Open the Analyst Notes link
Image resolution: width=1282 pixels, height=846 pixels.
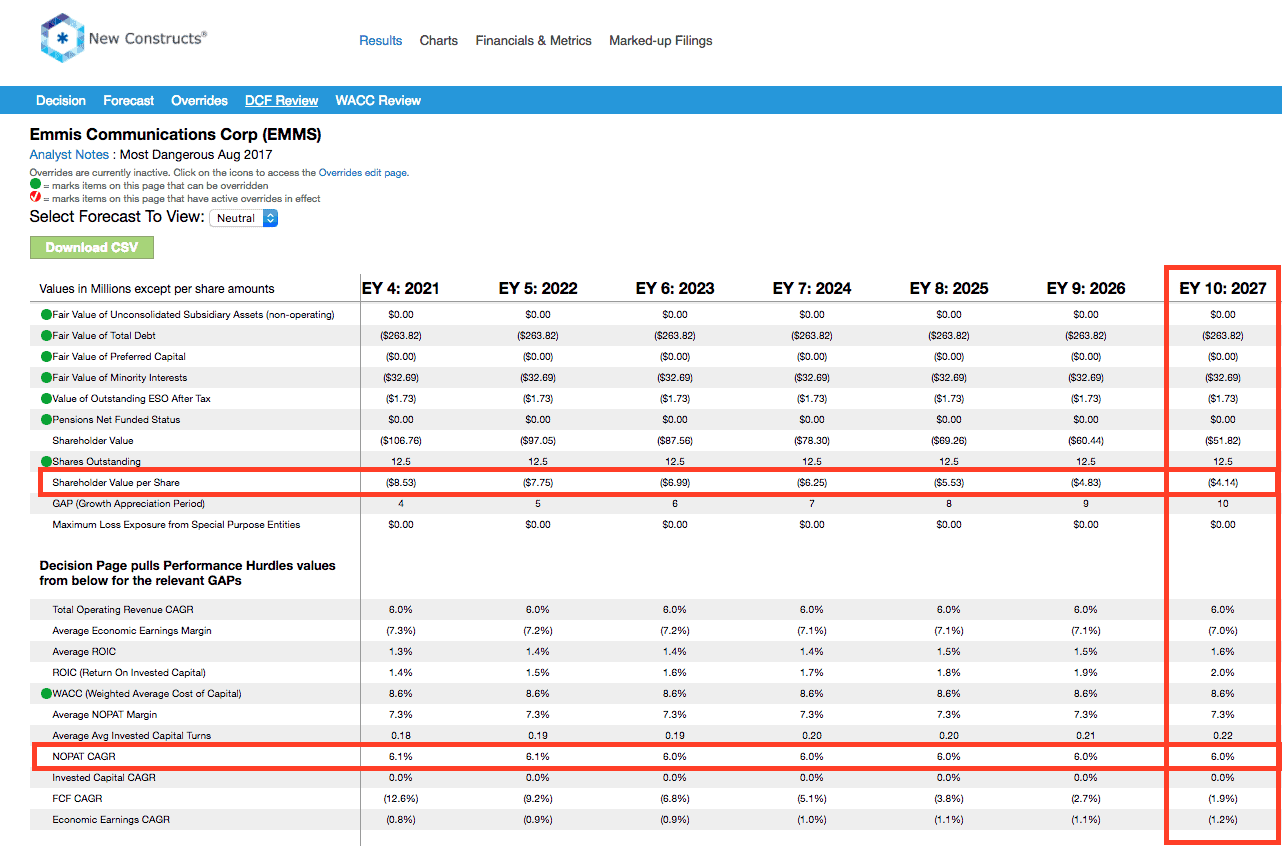click(69, 155)
